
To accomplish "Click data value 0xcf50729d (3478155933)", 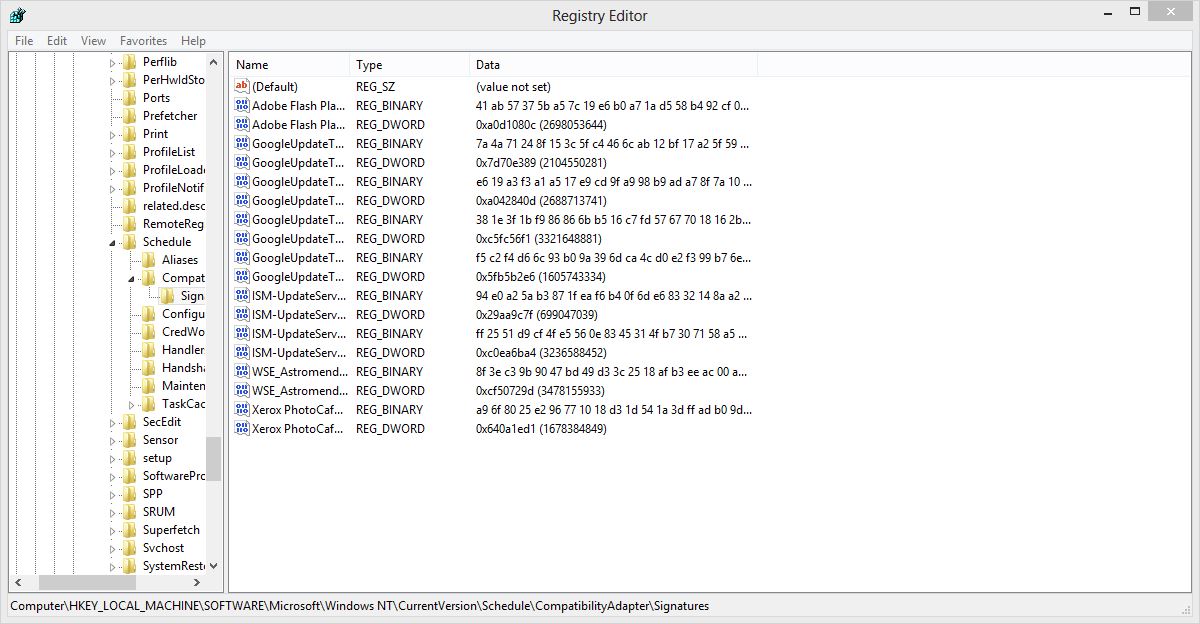I will click(540, 391).
